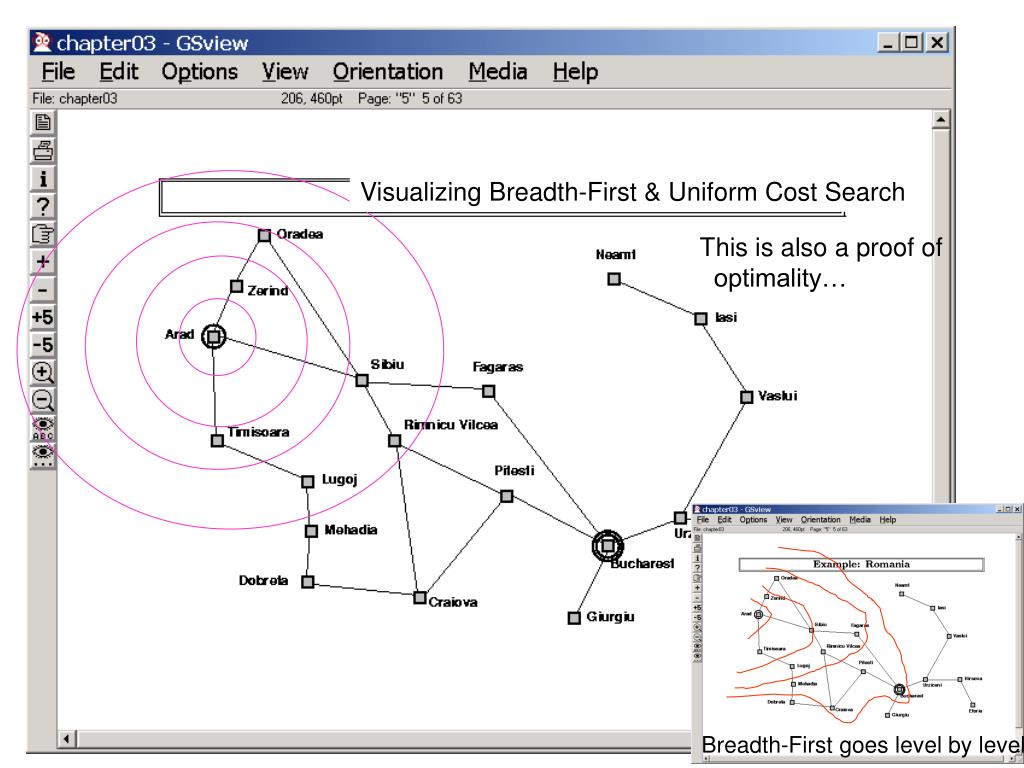Click the 'Page: "5" 5 of 63' status text in main window

click(409, 99)
